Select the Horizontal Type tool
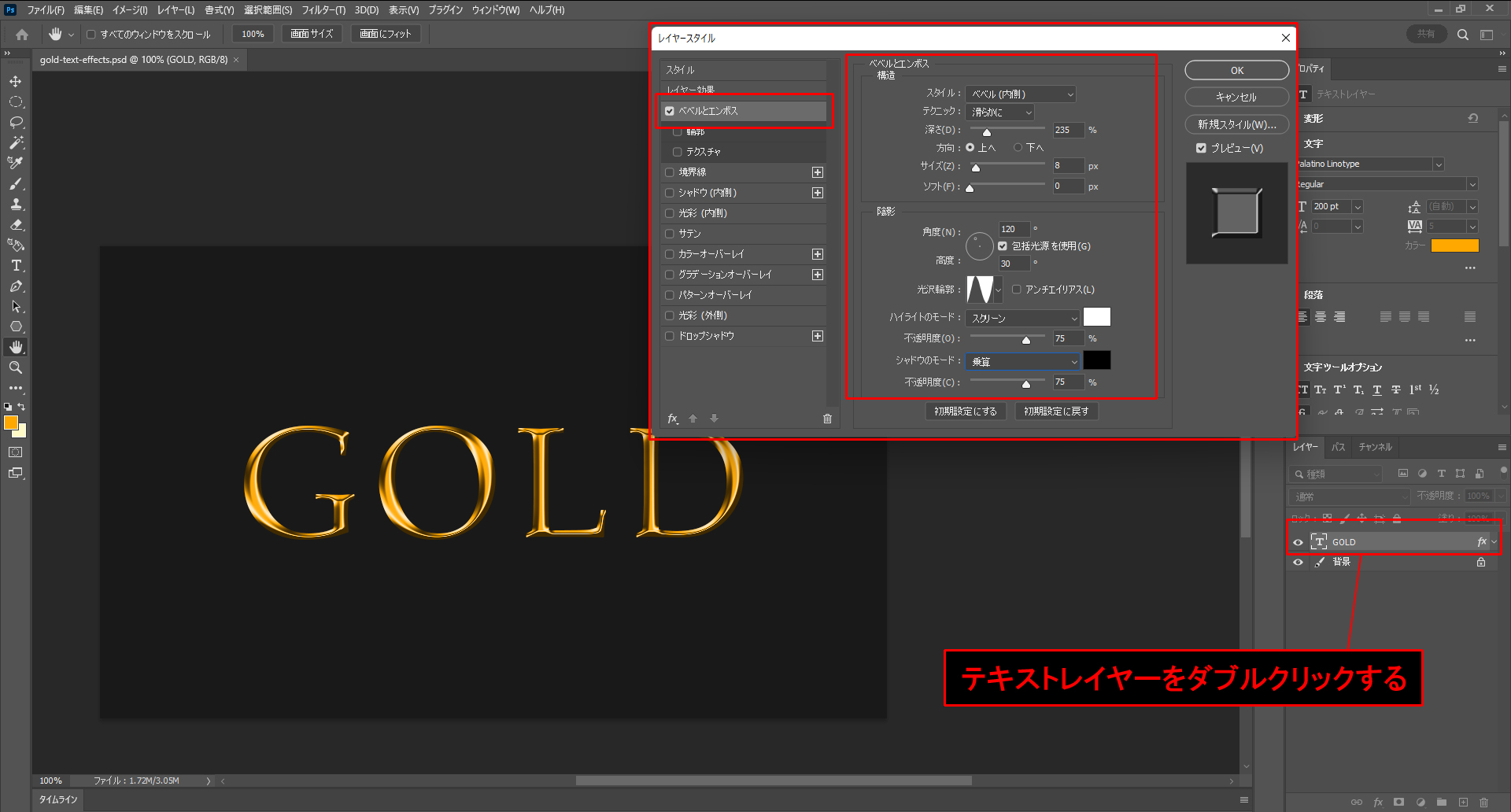The height and width of the screenshot is (812, 1511). [x=16, y=266]
